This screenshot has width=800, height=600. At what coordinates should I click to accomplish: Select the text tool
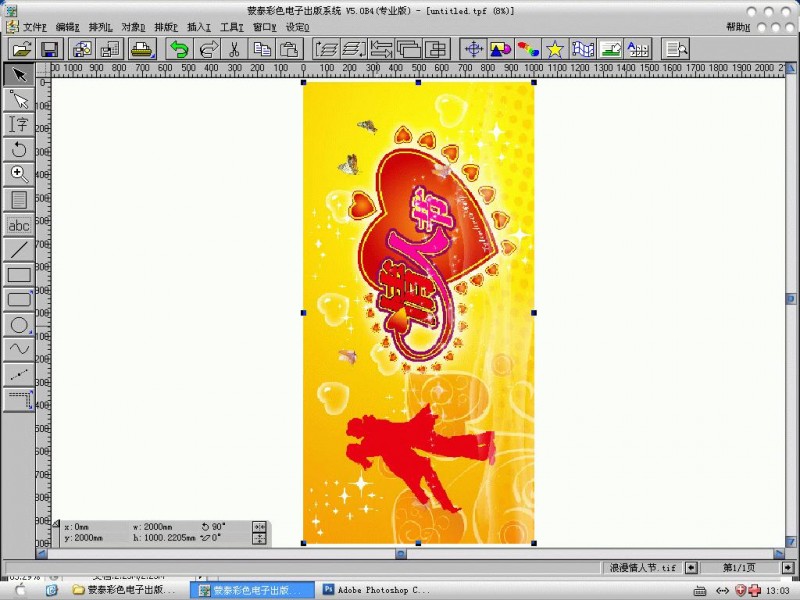coord(19,124)
